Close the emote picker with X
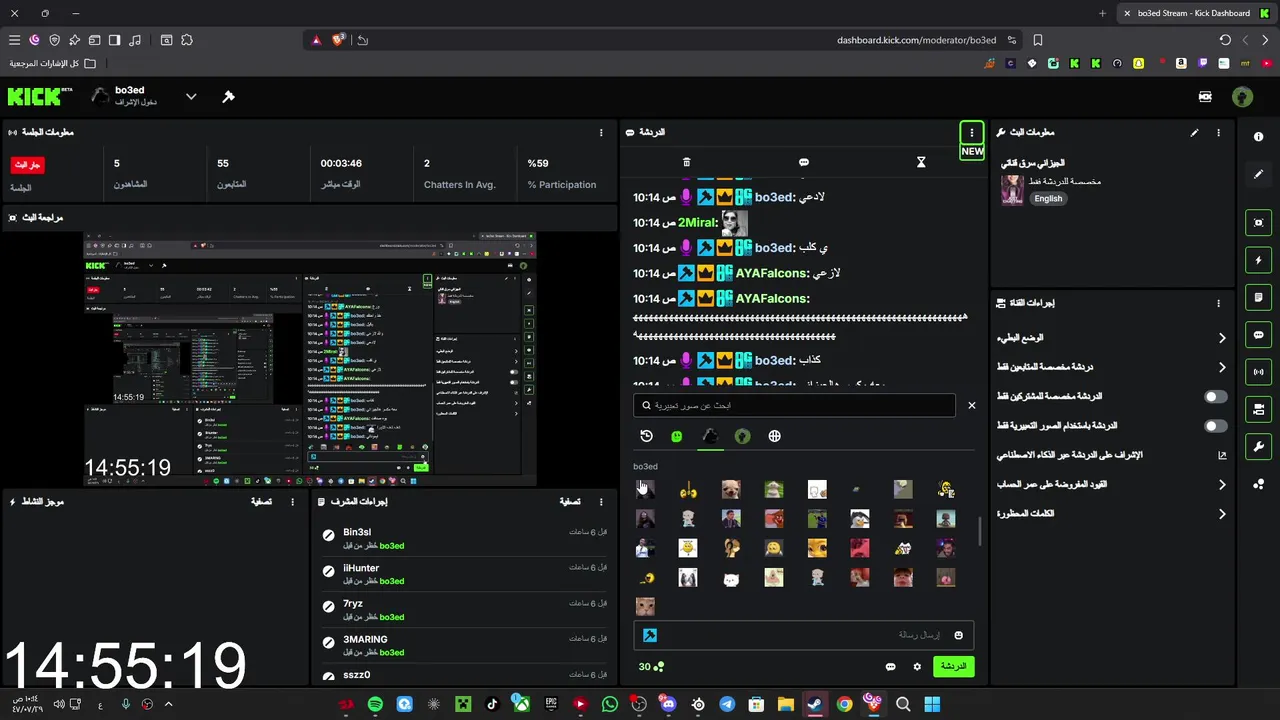This screenshot has width=1280, height=720. [971, 405]
